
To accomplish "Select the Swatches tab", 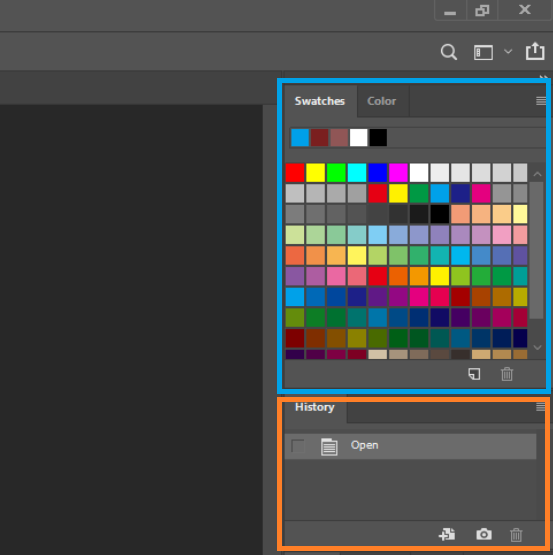I will (320, 101).
